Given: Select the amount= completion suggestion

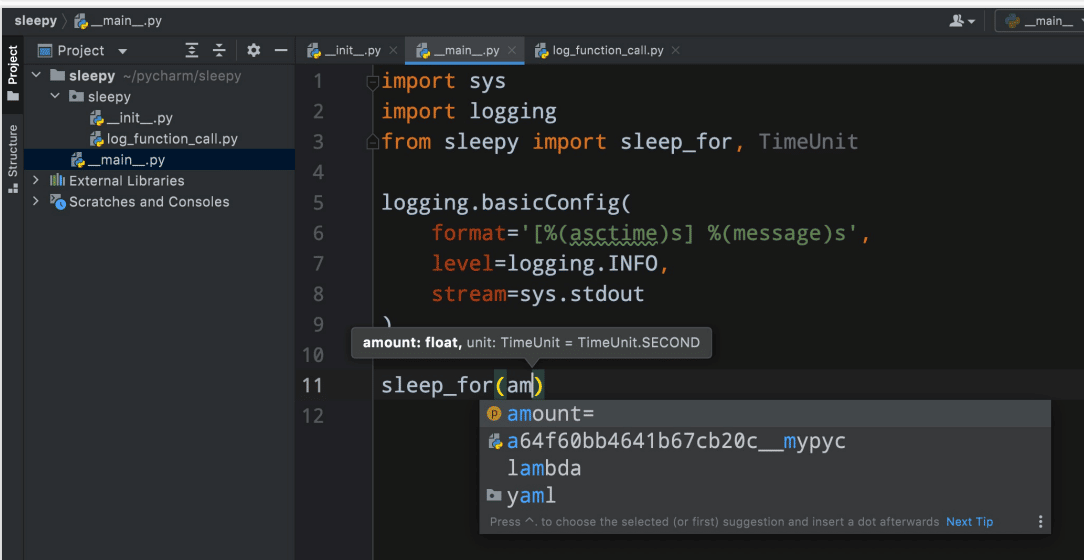Looking at the screenshot, I should click(x=550, y=414).
